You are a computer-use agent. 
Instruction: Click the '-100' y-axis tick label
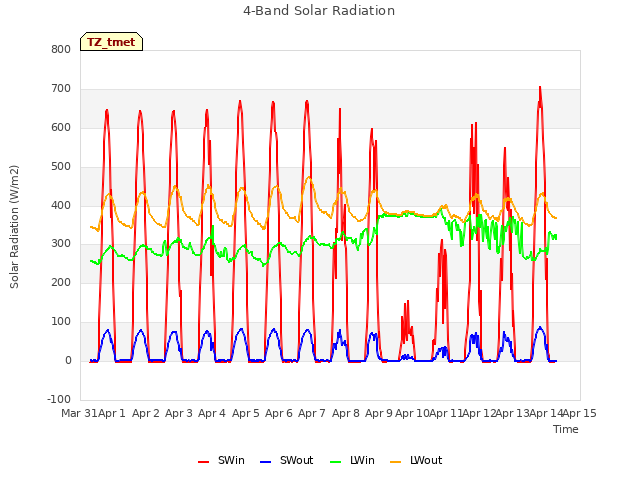(x=59, y=399)
